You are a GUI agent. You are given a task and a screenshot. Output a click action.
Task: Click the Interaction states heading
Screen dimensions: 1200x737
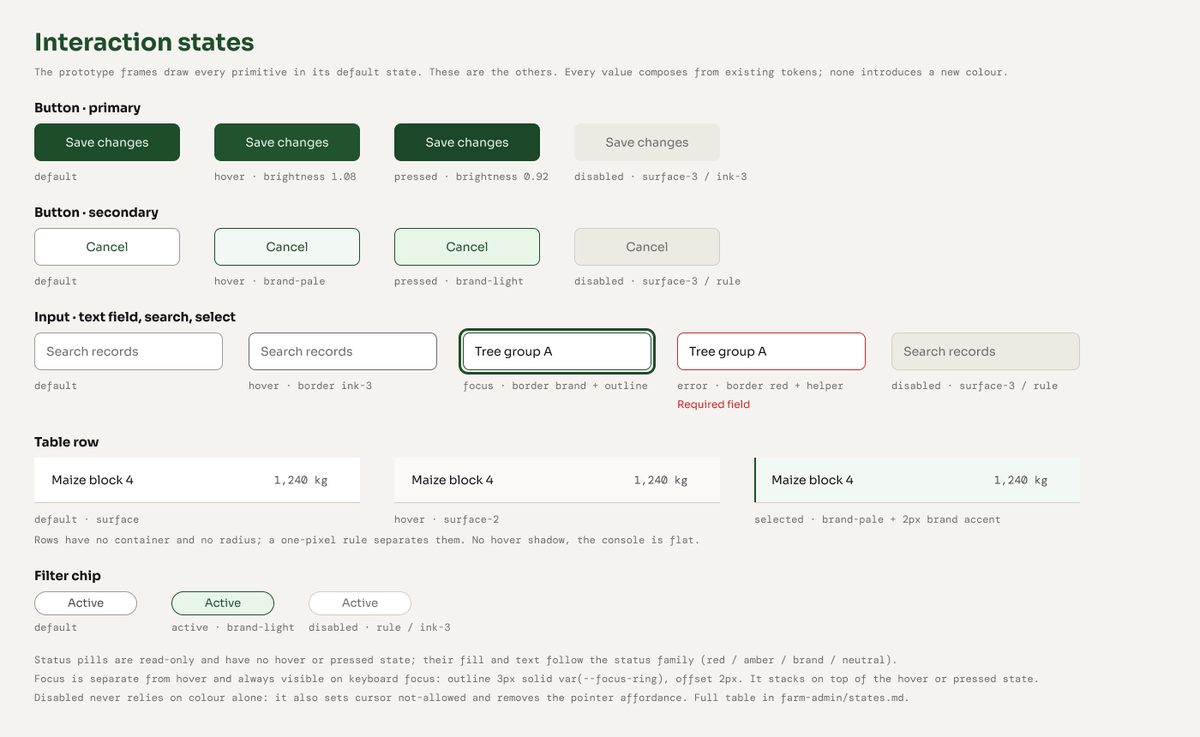tap(144, 42)
